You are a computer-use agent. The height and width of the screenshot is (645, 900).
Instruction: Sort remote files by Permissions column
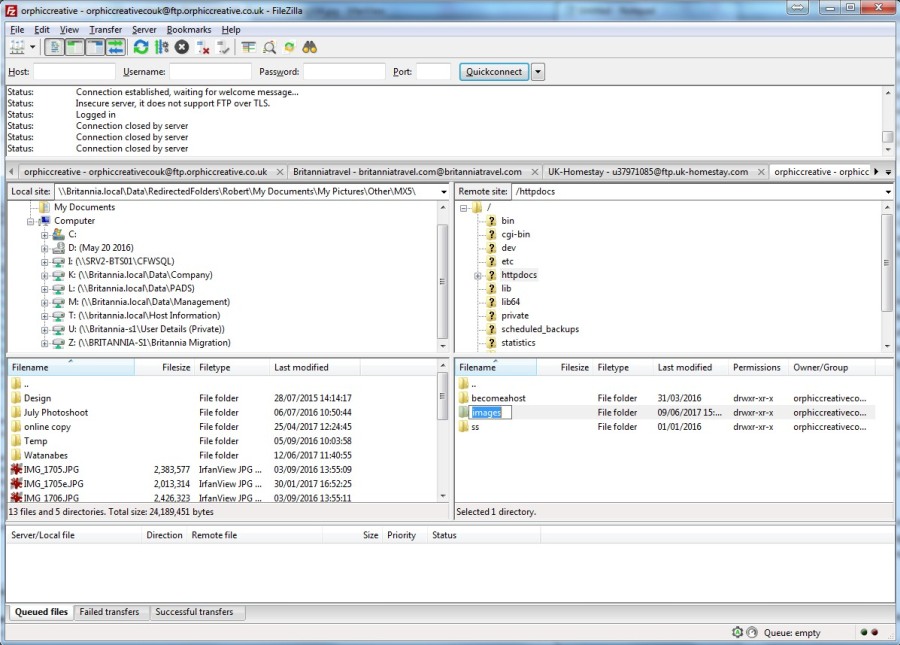(757, 367)
